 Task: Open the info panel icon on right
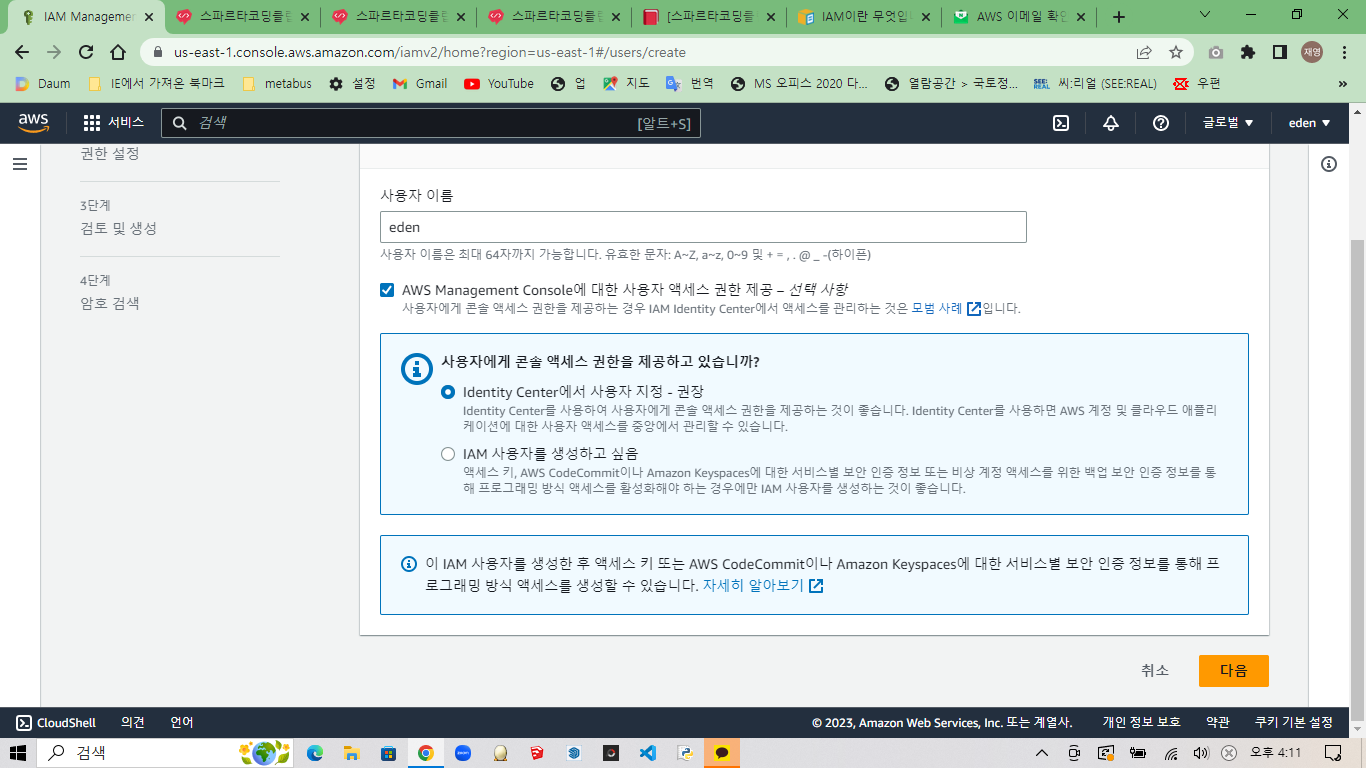pyautogui.click(x=1329, y=164)
